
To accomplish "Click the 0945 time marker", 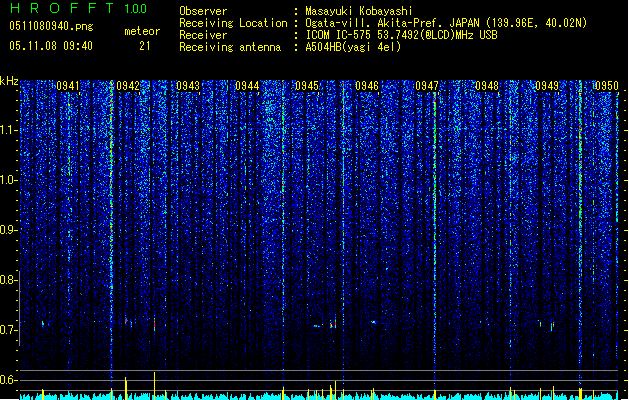I will tap(307, 86).
